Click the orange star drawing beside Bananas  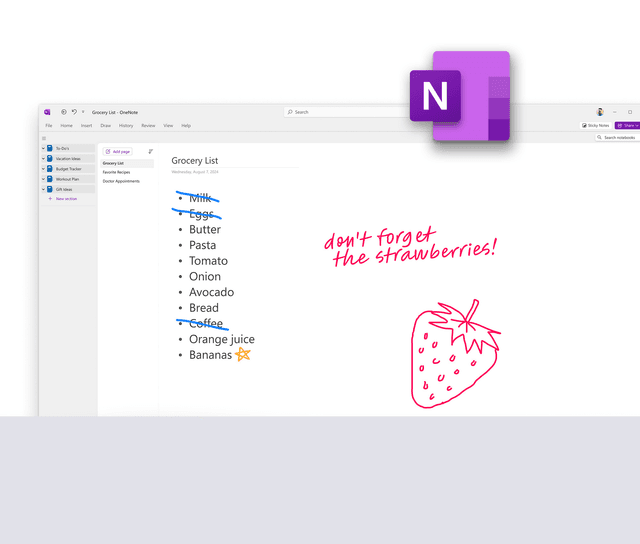coord(243,354)
